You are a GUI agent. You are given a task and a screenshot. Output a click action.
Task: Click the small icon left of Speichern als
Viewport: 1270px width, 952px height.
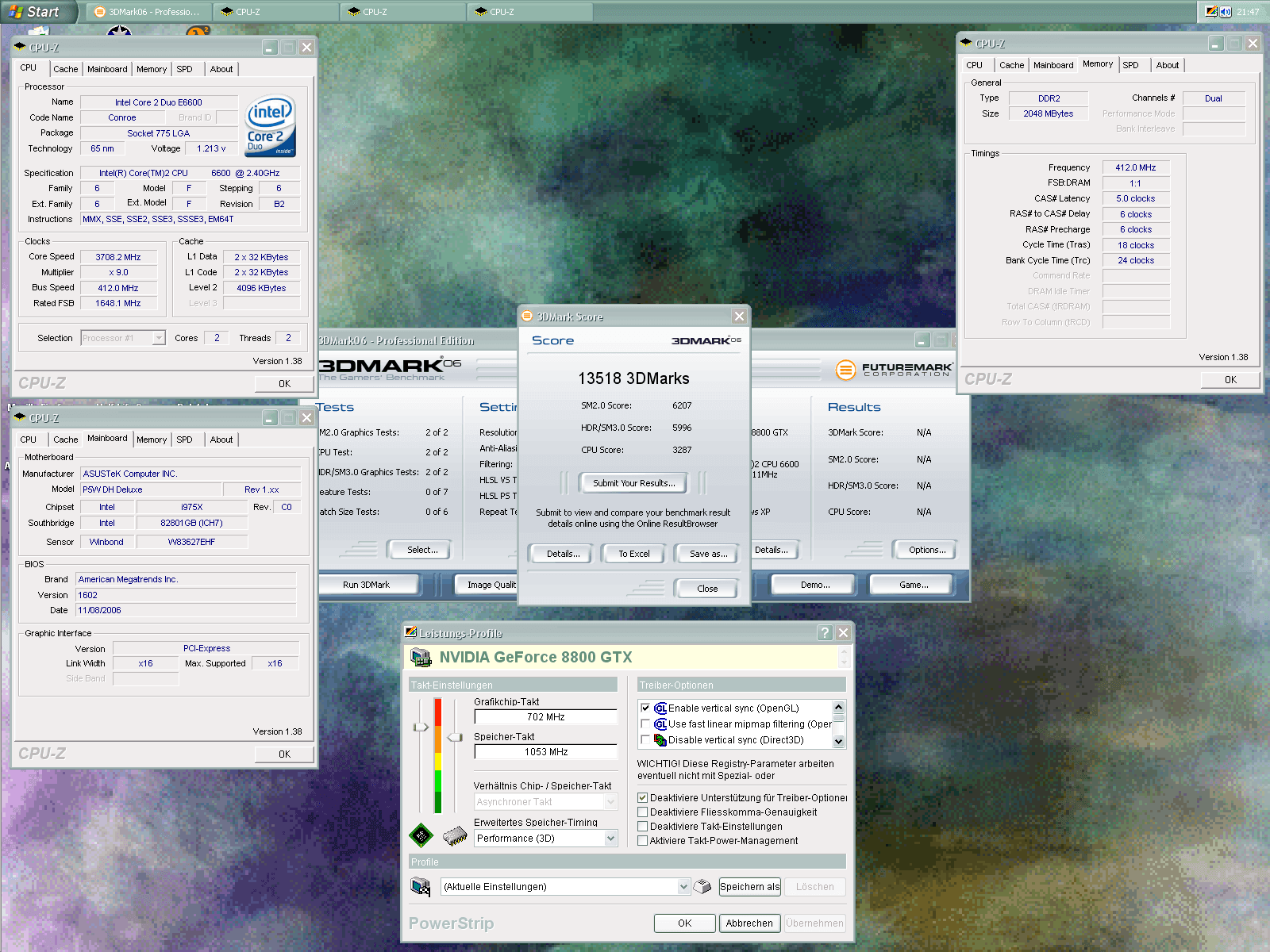(702, 886)
